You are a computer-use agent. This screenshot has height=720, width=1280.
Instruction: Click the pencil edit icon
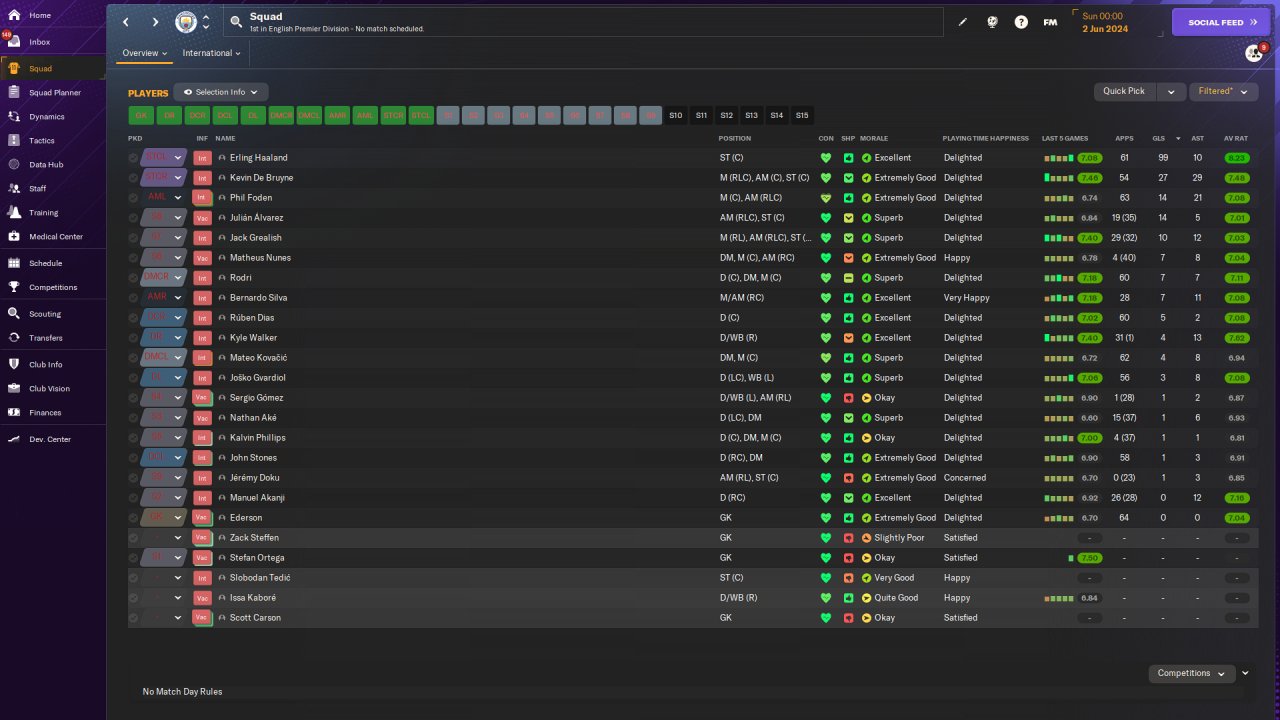pos(963,21)
